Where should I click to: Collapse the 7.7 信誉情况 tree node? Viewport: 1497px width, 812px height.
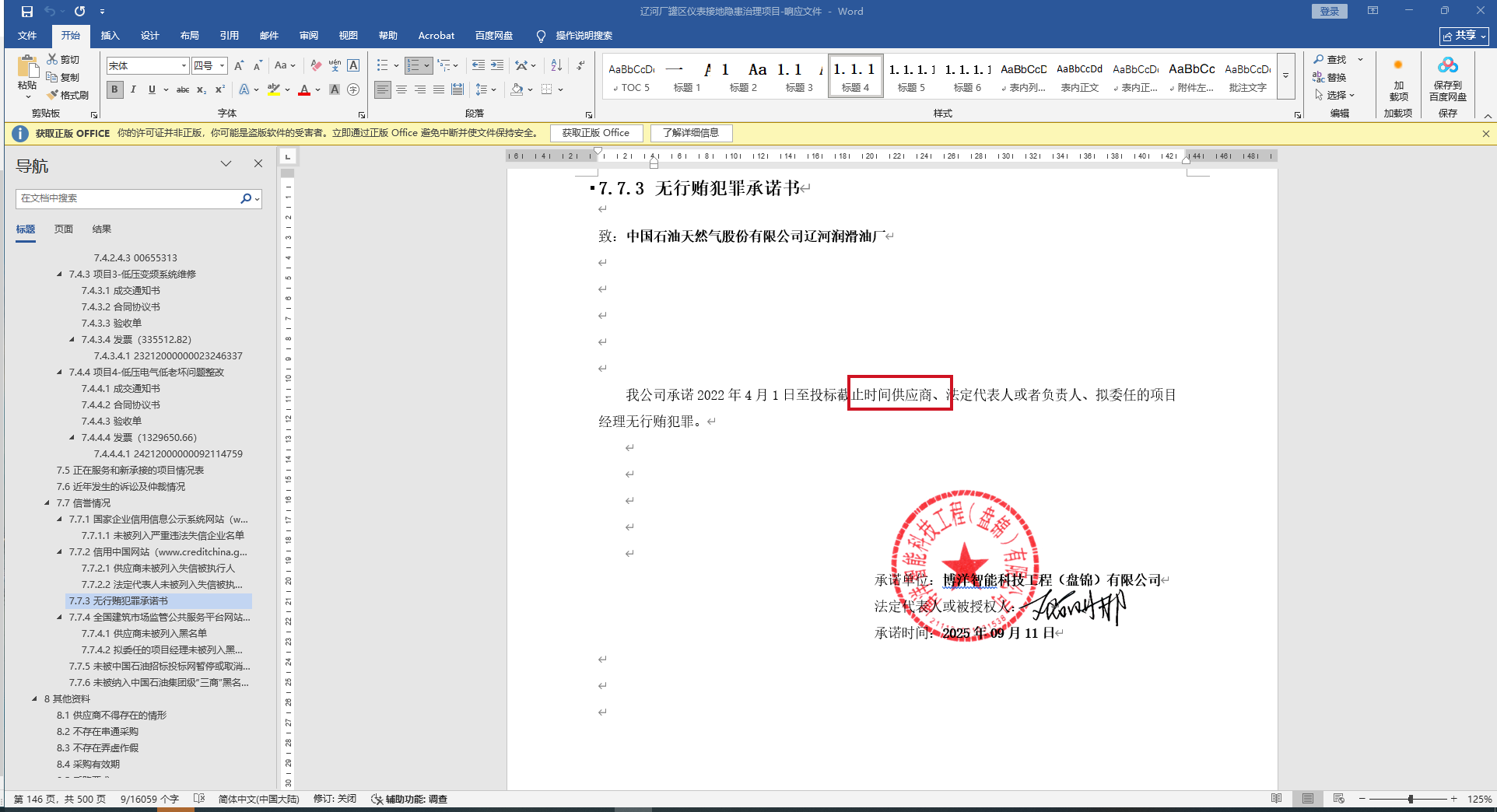[x=47, y=503]
